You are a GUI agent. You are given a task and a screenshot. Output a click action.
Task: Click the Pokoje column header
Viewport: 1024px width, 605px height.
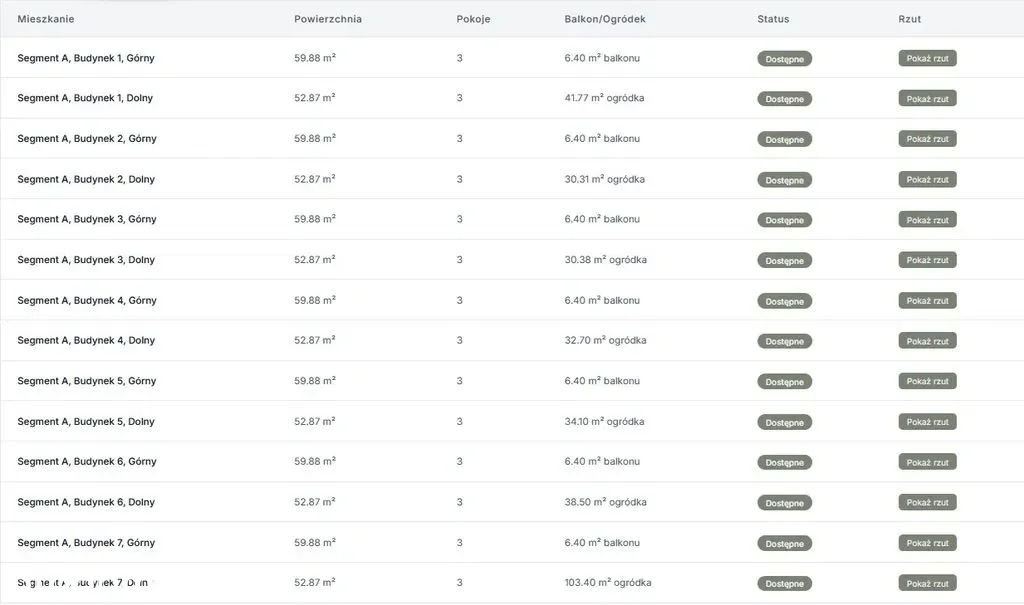(473, 19)
